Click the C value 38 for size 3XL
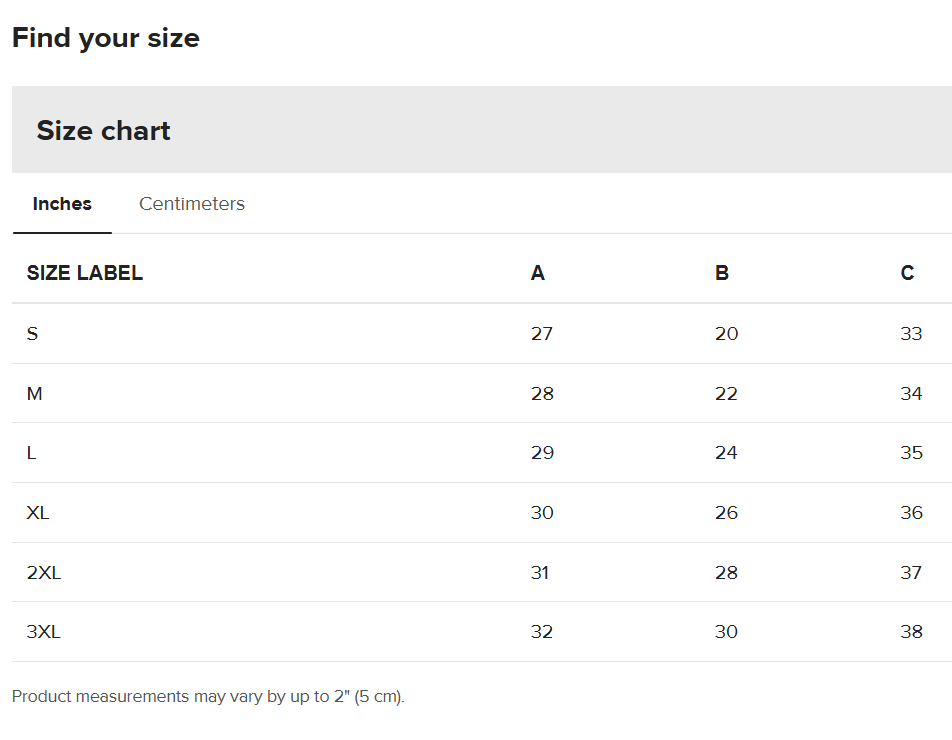 (911, 632)
